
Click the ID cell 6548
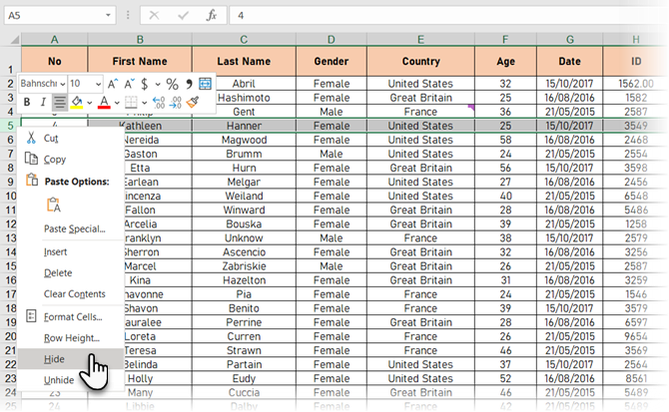click(x=636, y=196)
